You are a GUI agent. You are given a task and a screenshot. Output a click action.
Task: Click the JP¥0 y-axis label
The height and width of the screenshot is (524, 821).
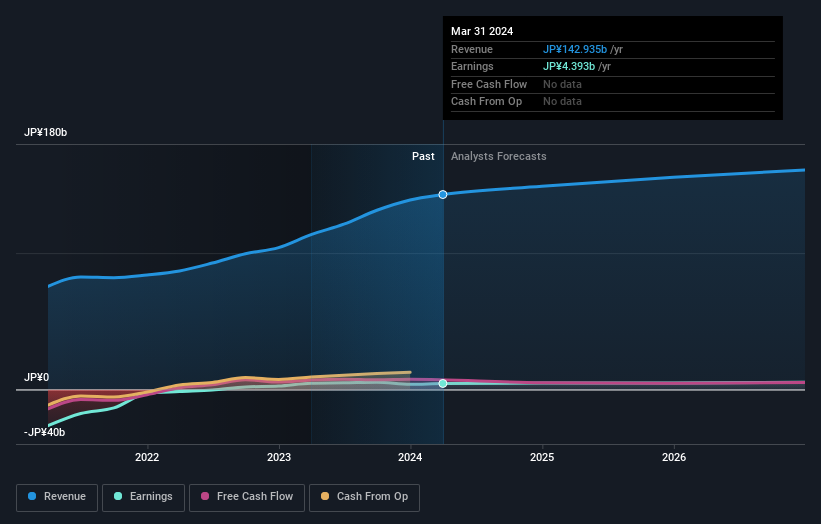[x=37, y=377]
